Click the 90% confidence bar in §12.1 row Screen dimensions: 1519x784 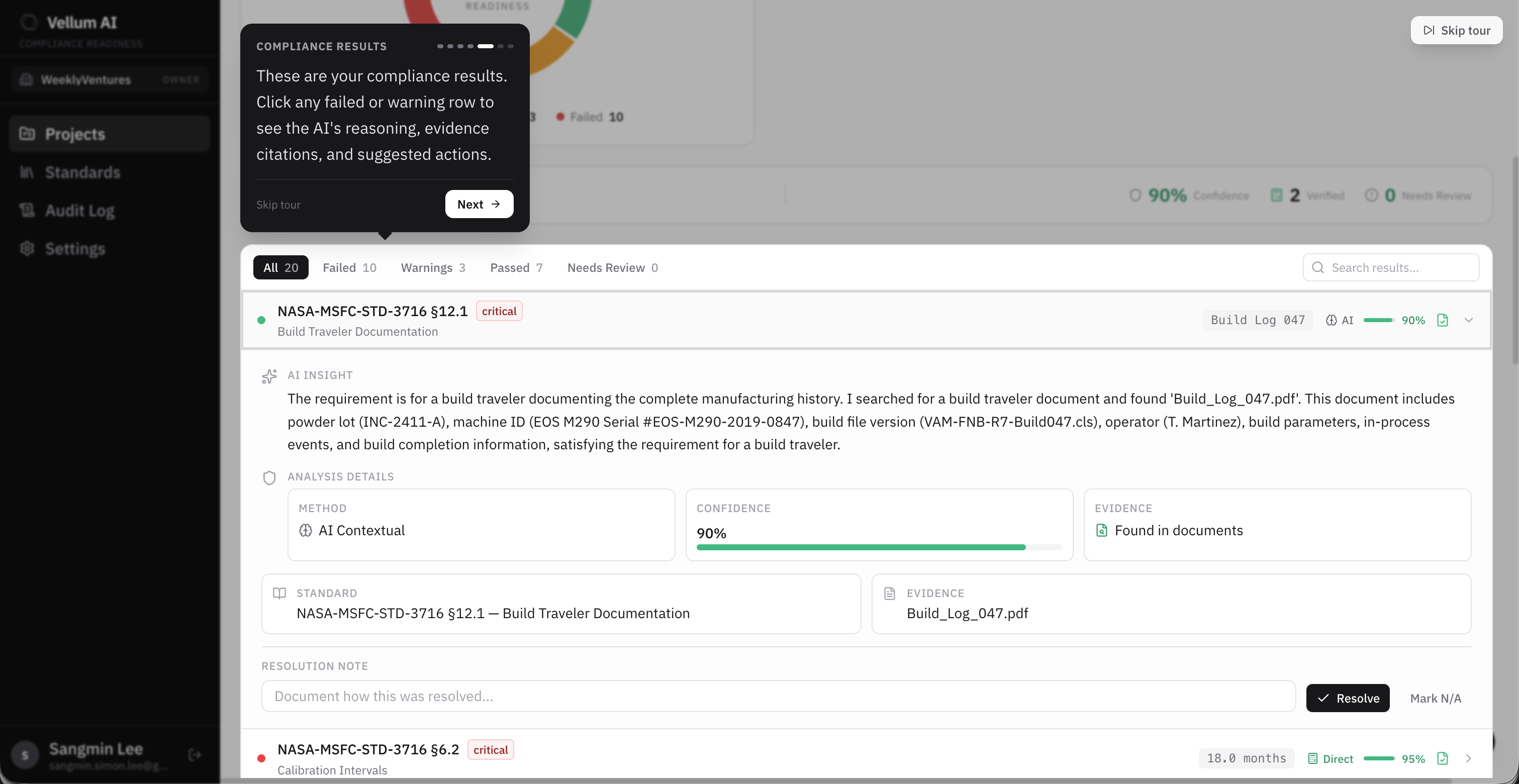click(x=1379, y=320)
